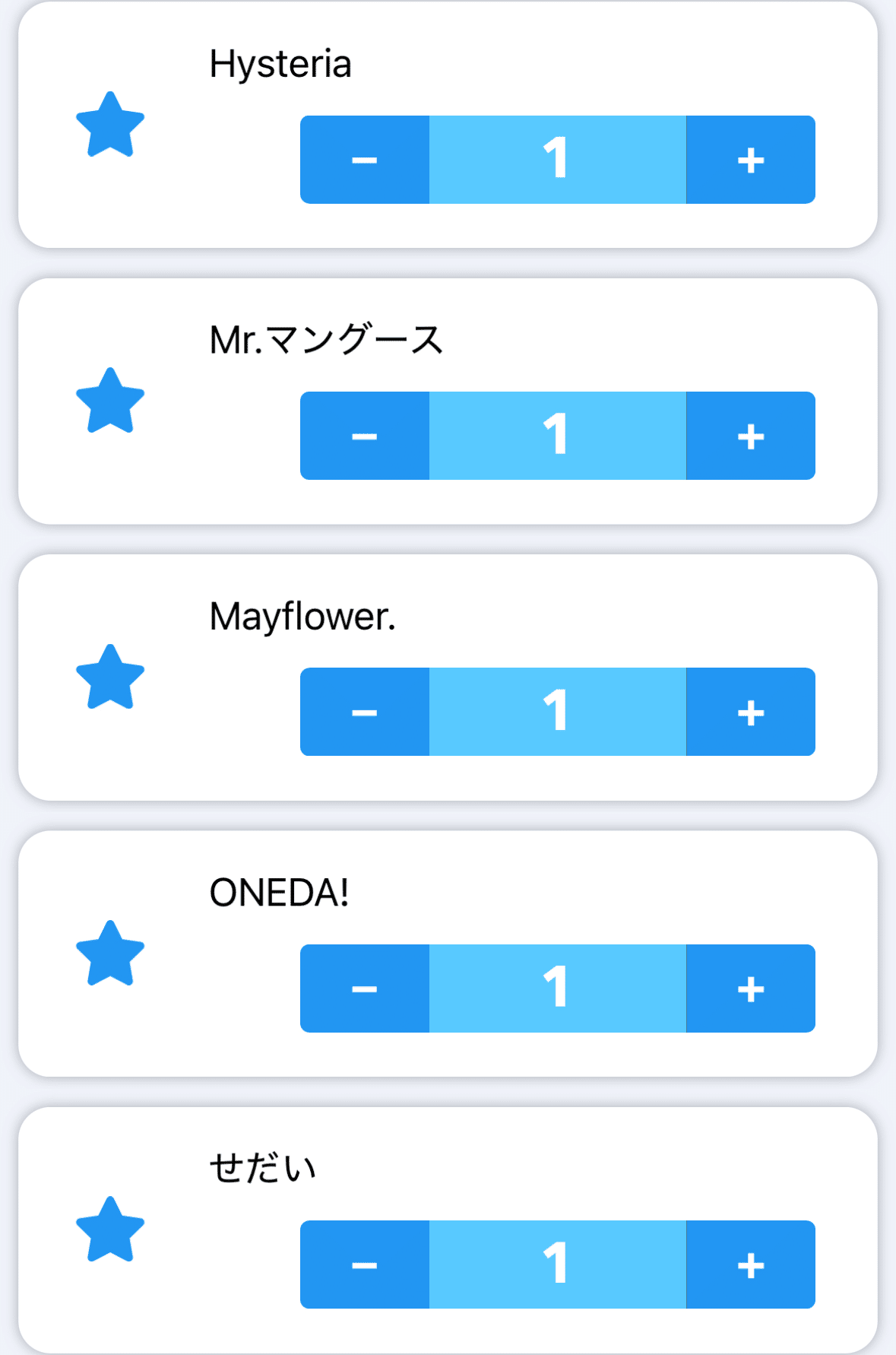Decrement the せだい counter
Screen dimensions: 896x1355
[365, 1265]
